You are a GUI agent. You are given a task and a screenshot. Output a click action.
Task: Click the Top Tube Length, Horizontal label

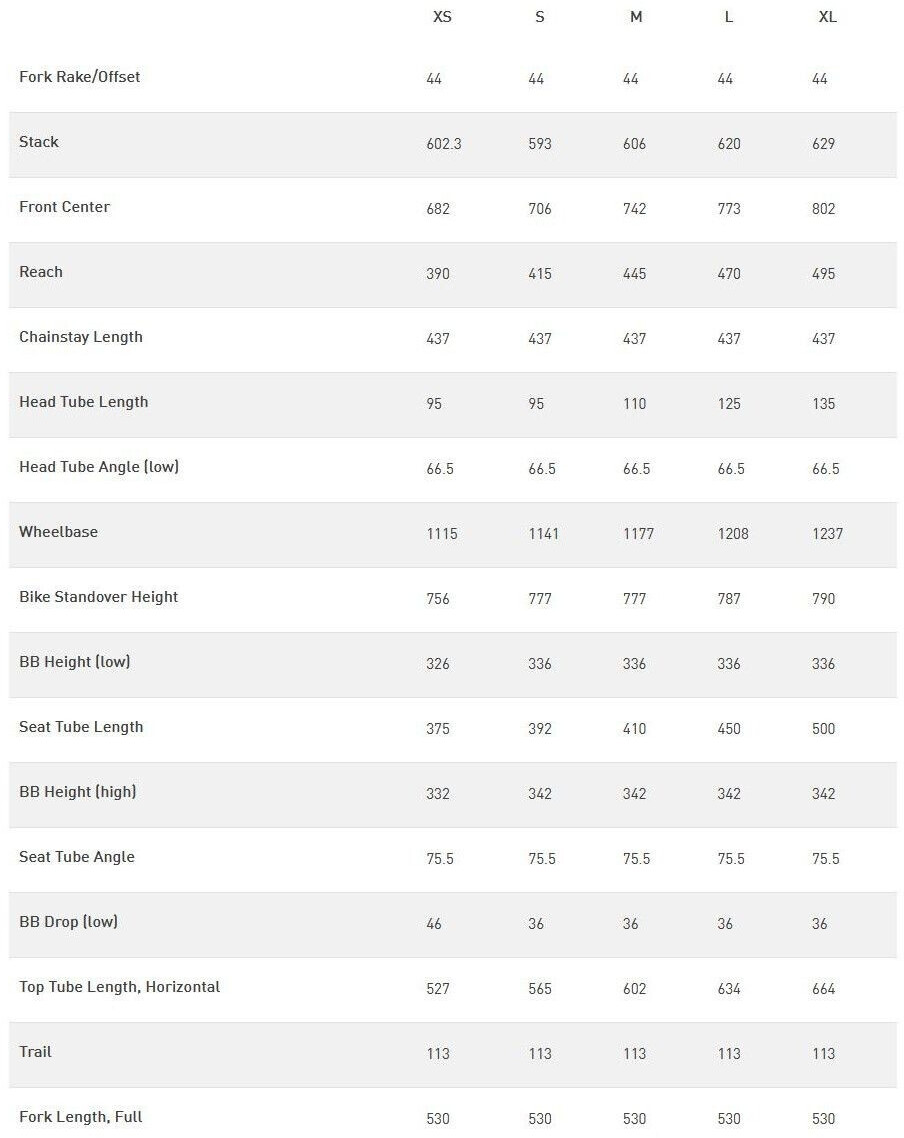click(120, 987)
